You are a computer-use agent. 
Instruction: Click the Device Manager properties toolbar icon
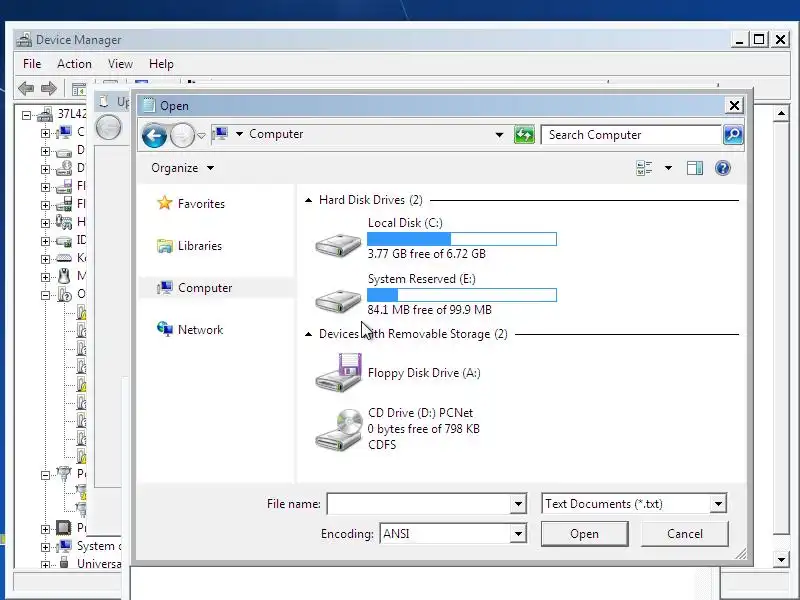click(79, 90)
